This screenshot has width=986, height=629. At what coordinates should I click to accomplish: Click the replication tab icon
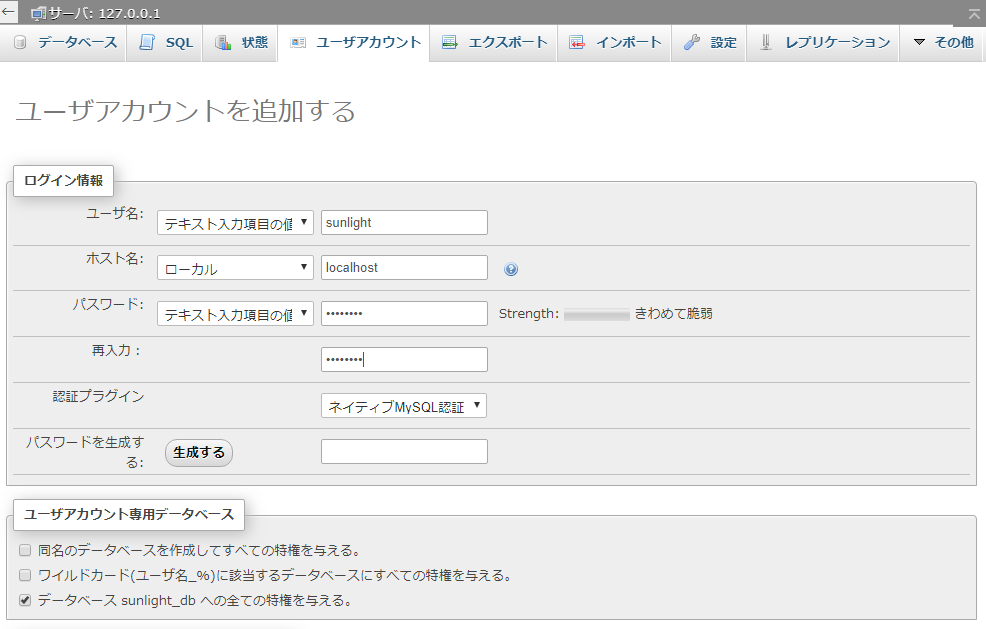click(x=766, y=43)
